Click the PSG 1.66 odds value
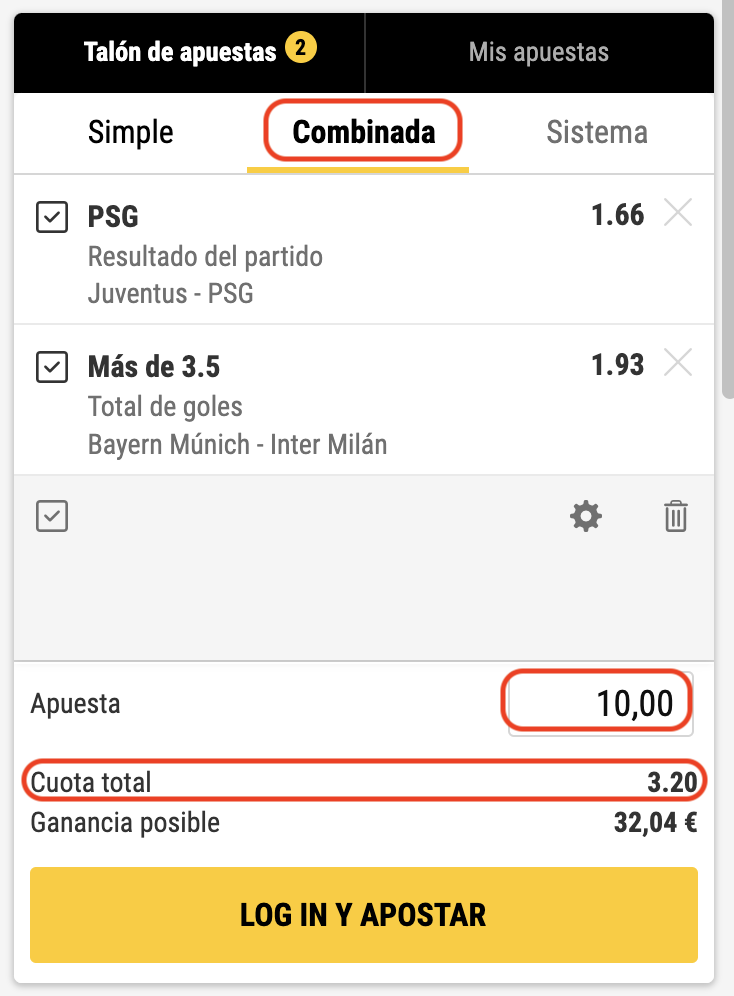 (618, 215)
